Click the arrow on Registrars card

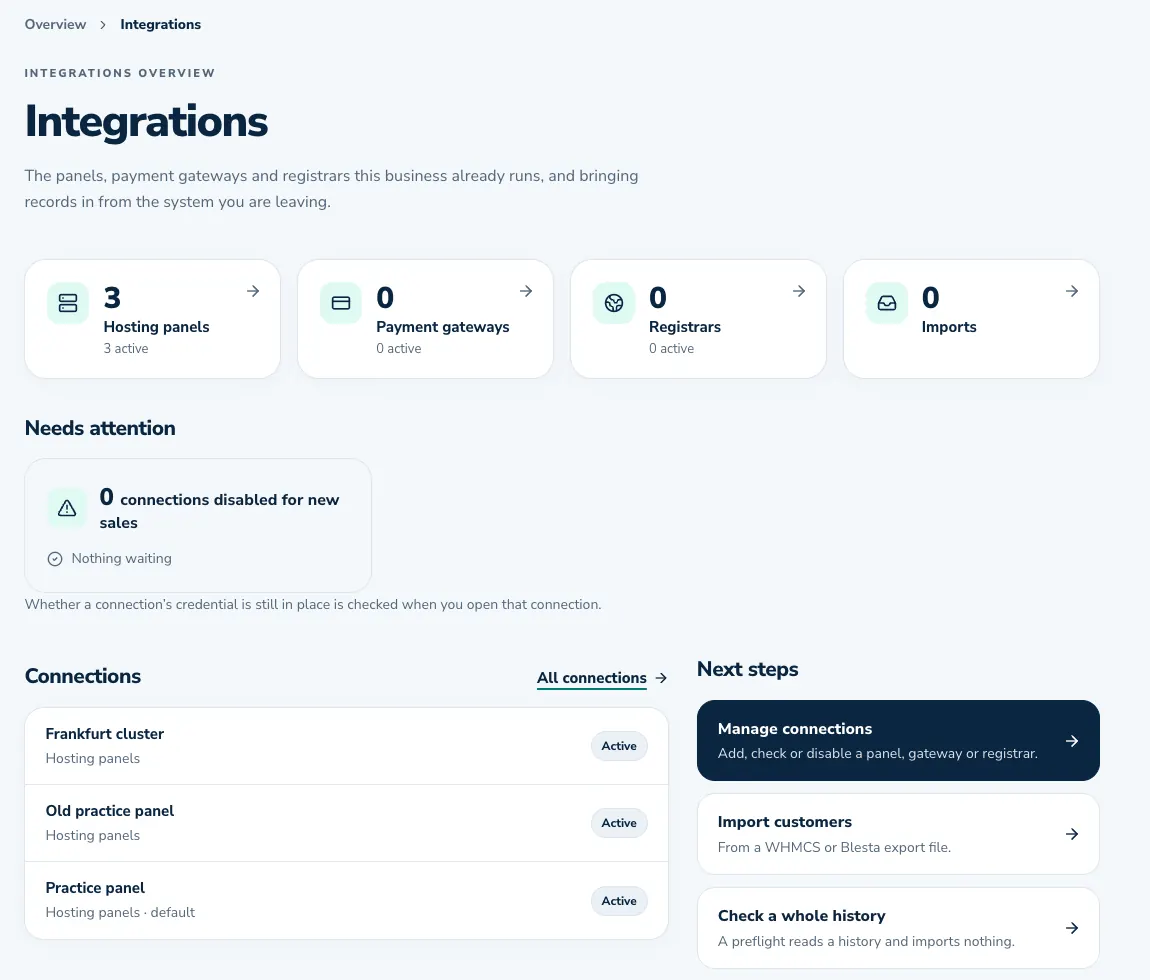coord(799,291)
